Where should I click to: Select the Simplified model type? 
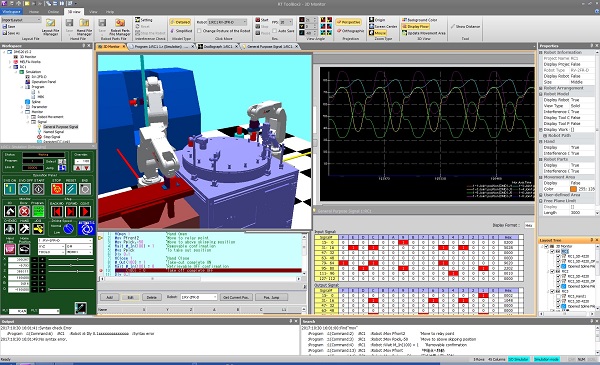tap(181, 31)
